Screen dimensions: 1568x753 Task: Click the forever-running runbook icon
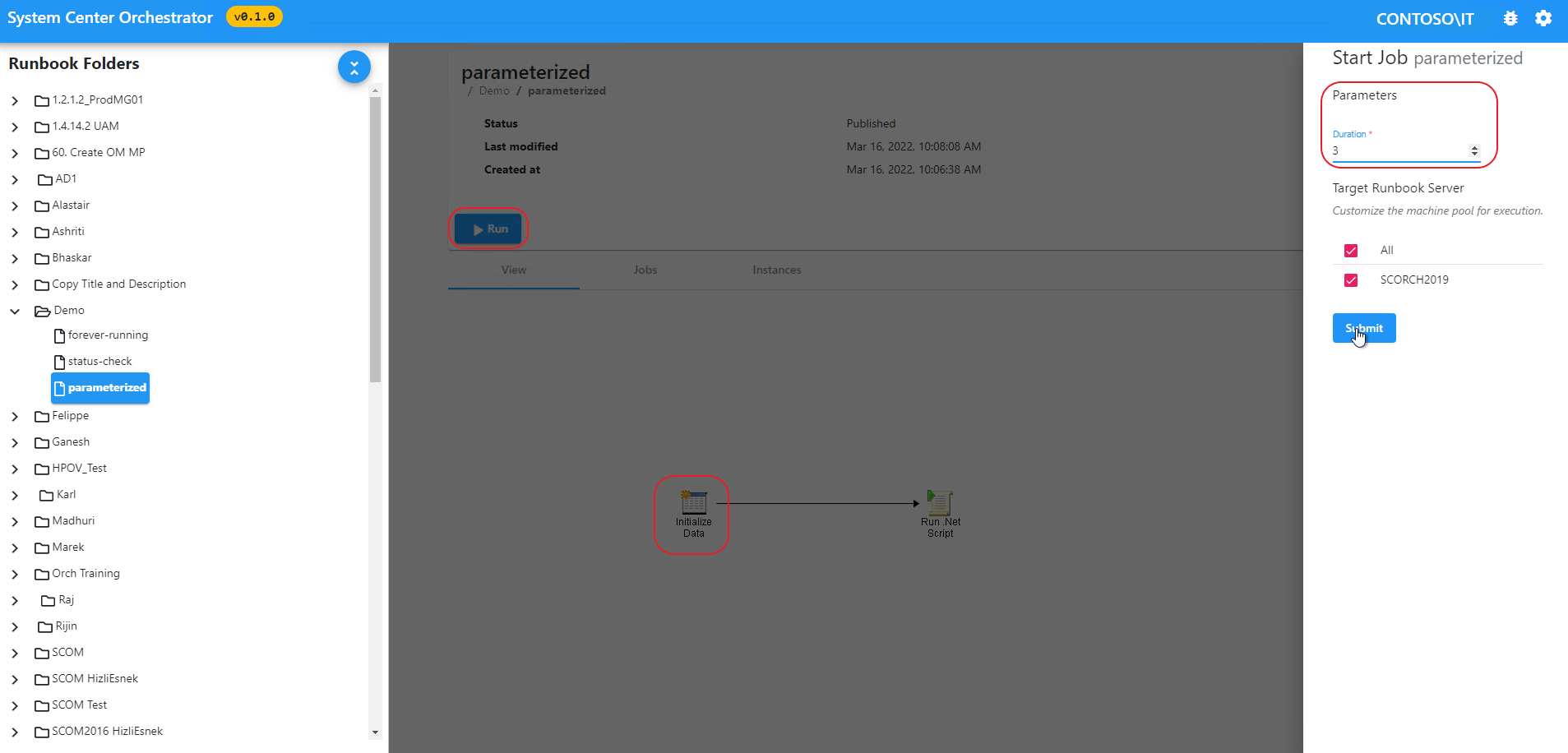point(58,335)
